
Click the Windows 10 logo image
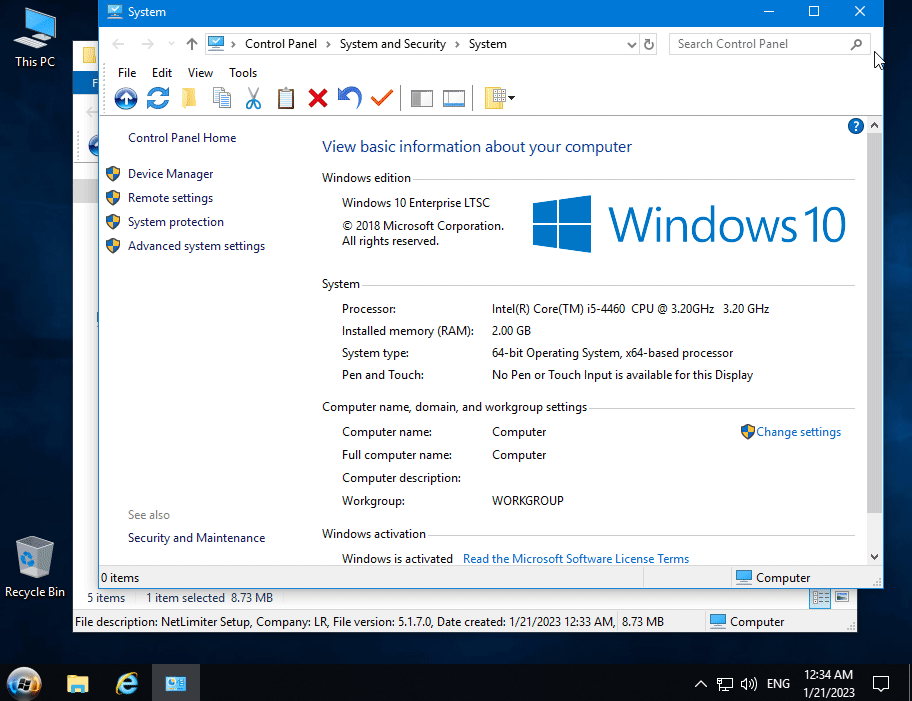(x=689, y=225)
